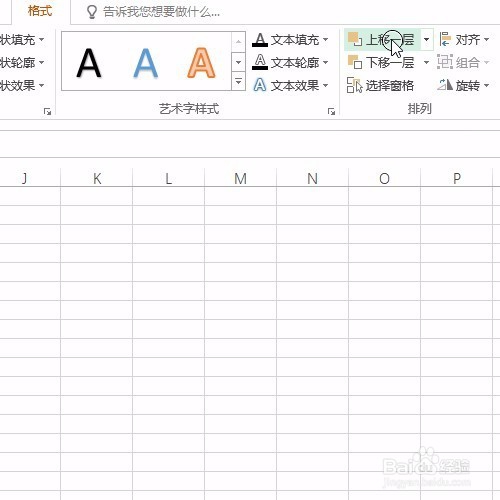This screenshot has height=500, width=500.
Task: Select column L header
Action: pos(169,178)
